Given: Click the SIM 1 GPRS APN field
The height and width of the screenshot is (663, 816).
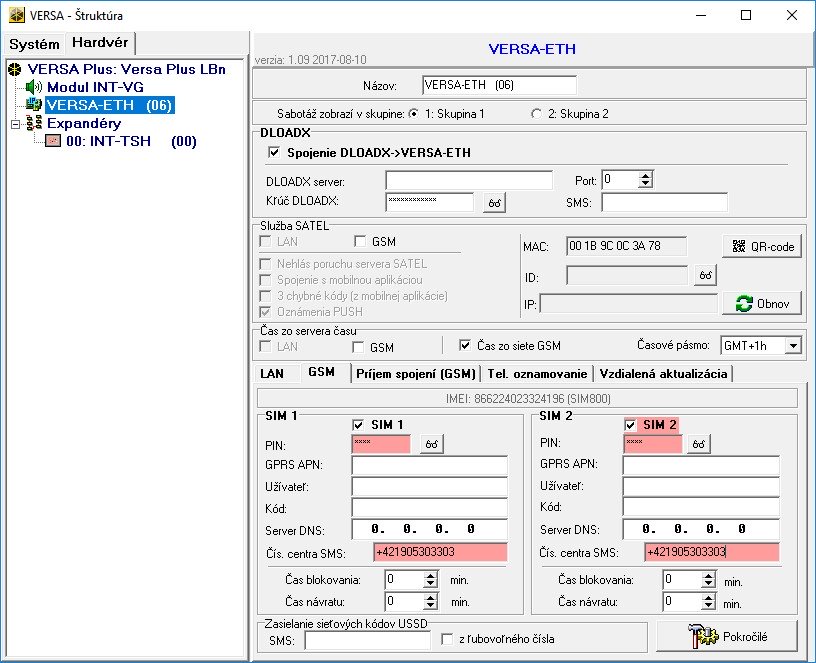Looking at the screenshot, I should tap(429, 465).
